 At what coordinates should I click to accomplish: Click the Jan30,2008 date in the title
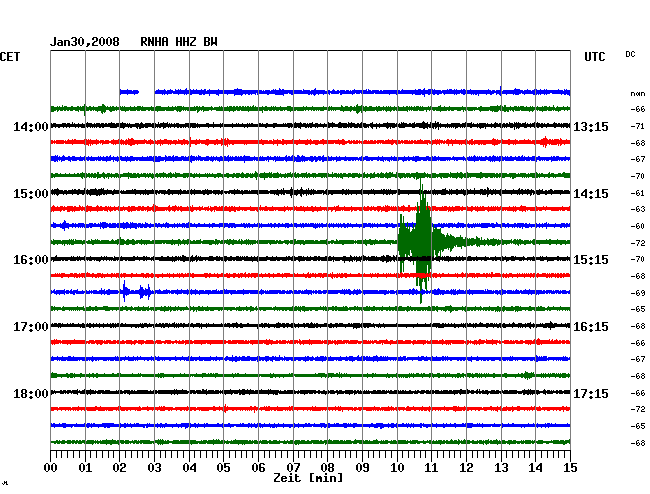pyautogui.click(x=85, y=42)
